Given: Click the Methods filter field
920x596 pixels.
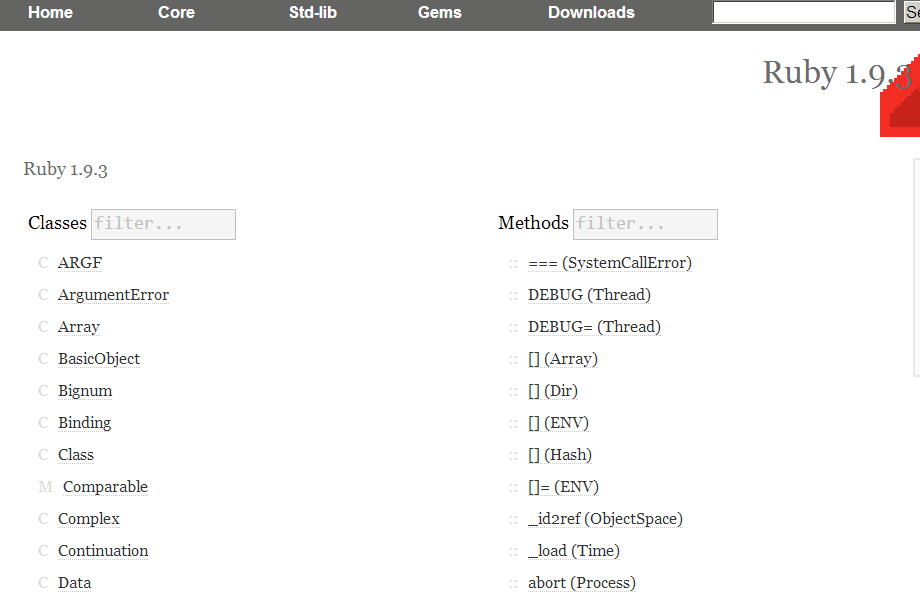Looking at the screenshot, I should point(645,224).
